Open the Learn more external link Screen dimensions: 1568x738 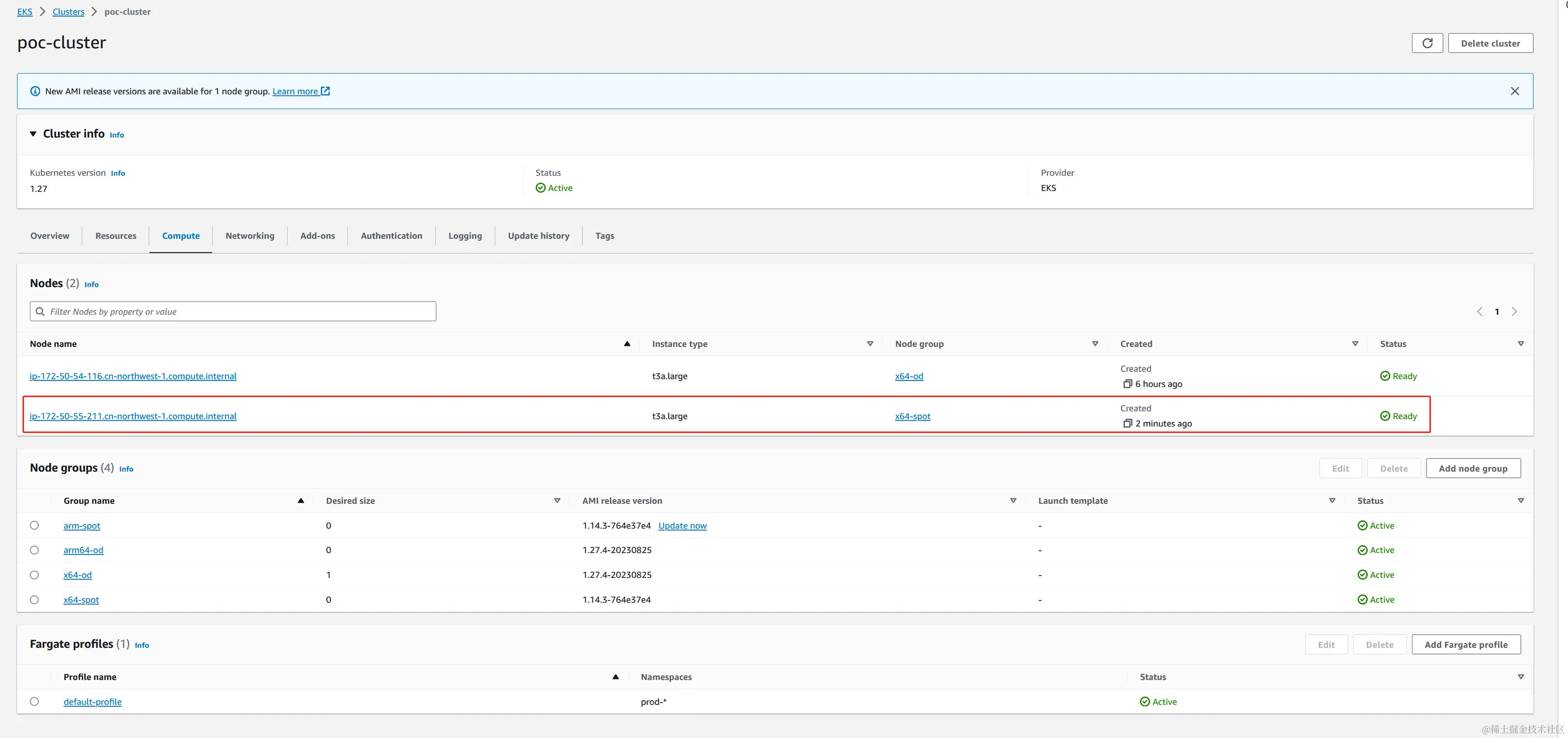point(301,91)
